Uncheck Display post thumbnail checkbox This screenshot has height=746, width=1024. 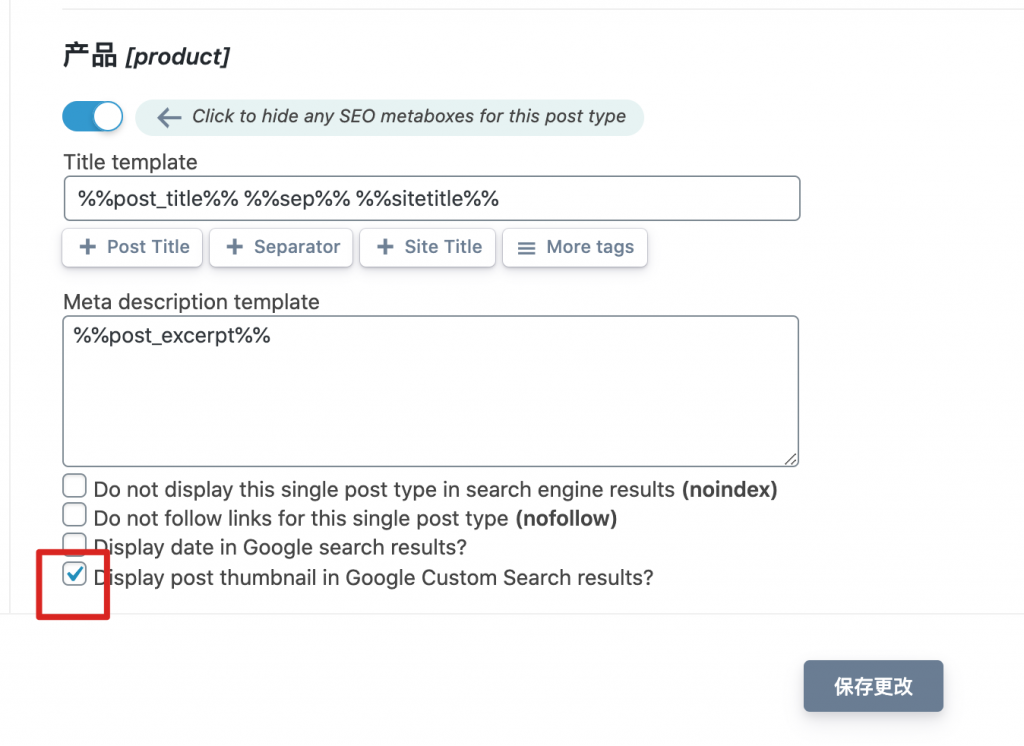[75, 574]
